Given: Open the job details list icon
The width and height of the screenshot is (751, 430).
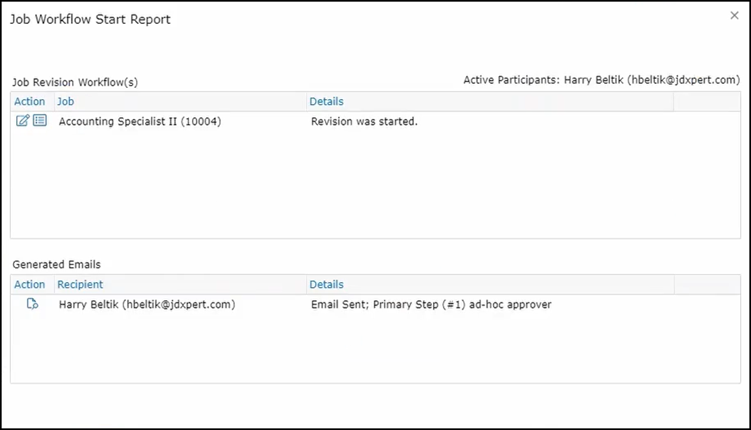Looking at the screenshot, I should coord(40,121).
